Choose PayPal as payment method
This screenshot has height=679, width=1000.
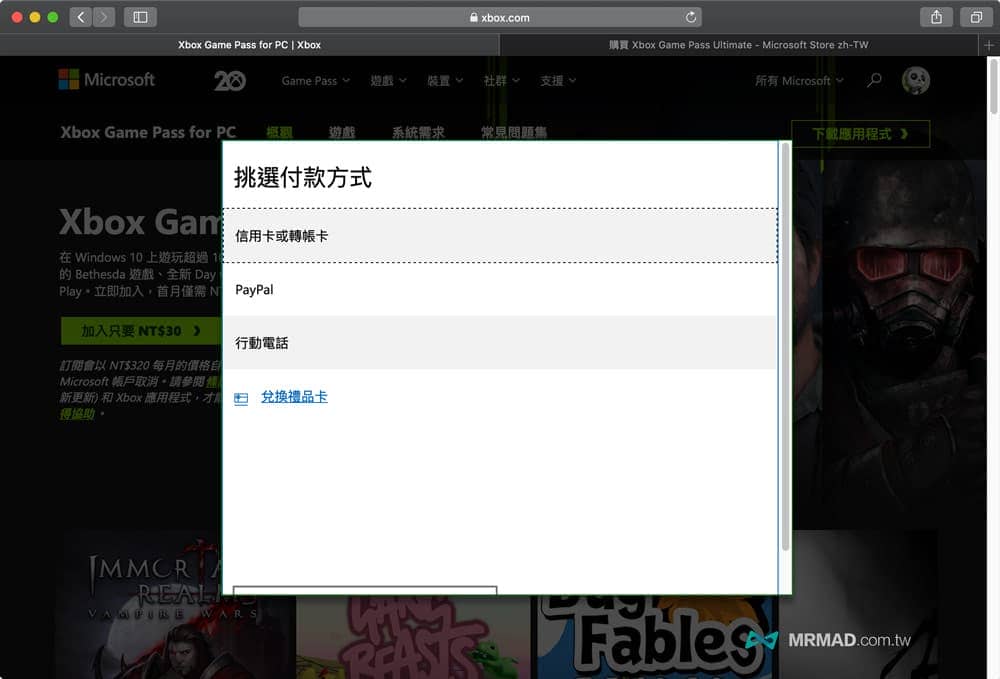point(500,289)
